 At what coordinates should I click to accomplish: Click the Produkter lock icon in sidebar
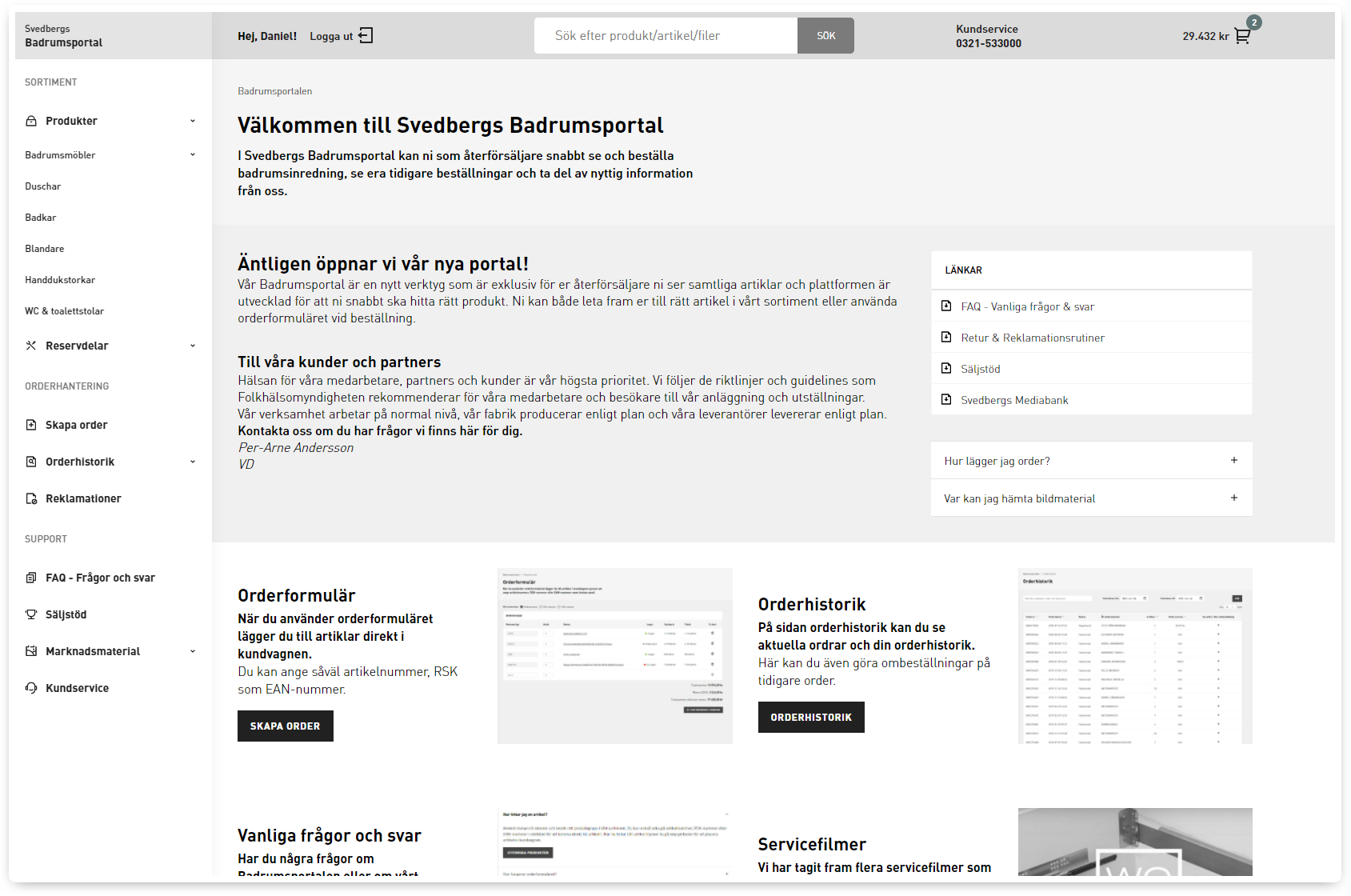point(31,121)
